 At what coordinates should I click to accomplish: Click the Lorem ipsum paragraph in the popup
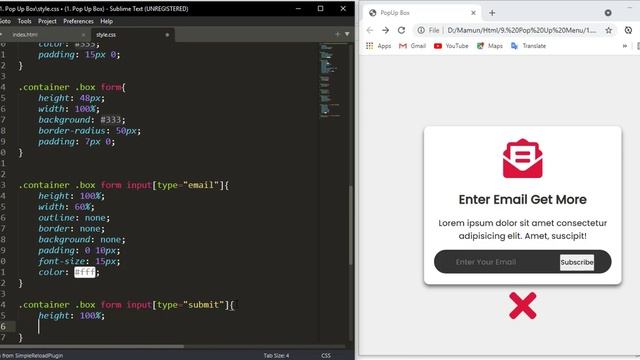click(x=522, y=229)
